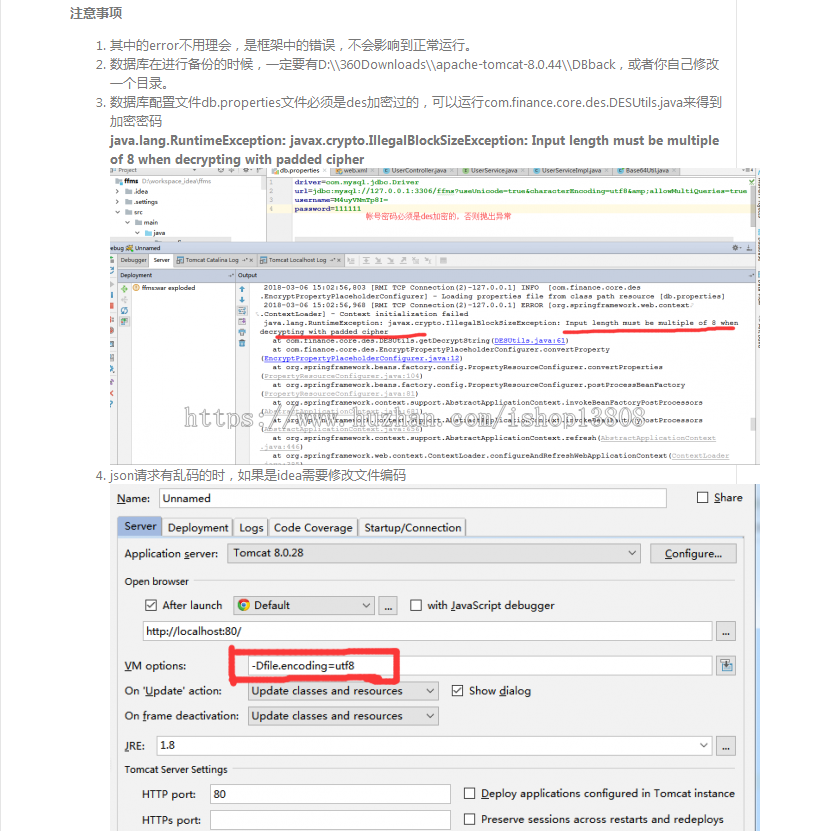Click the console output vertical scrollbar

click(752, 423)
